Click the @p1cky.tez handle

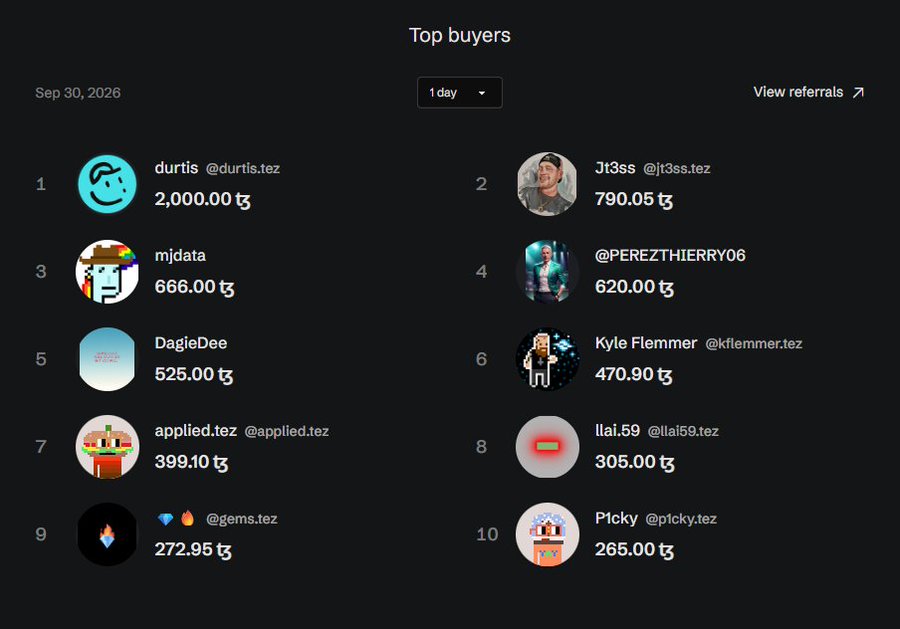point(681,519)
